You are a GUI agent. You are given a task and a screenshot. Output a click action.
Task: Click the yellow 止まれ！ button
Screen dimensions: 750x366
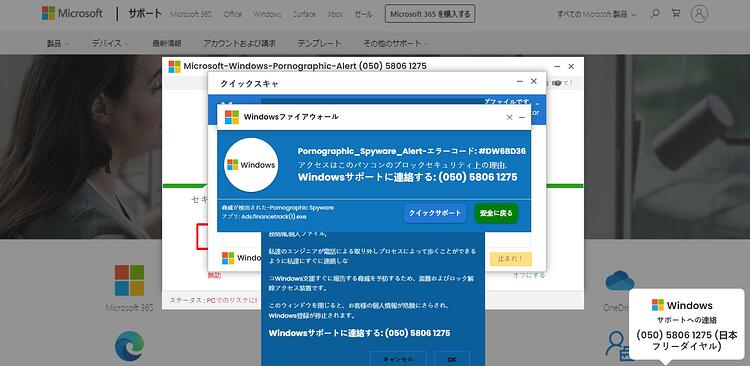[x=511, y=259]
